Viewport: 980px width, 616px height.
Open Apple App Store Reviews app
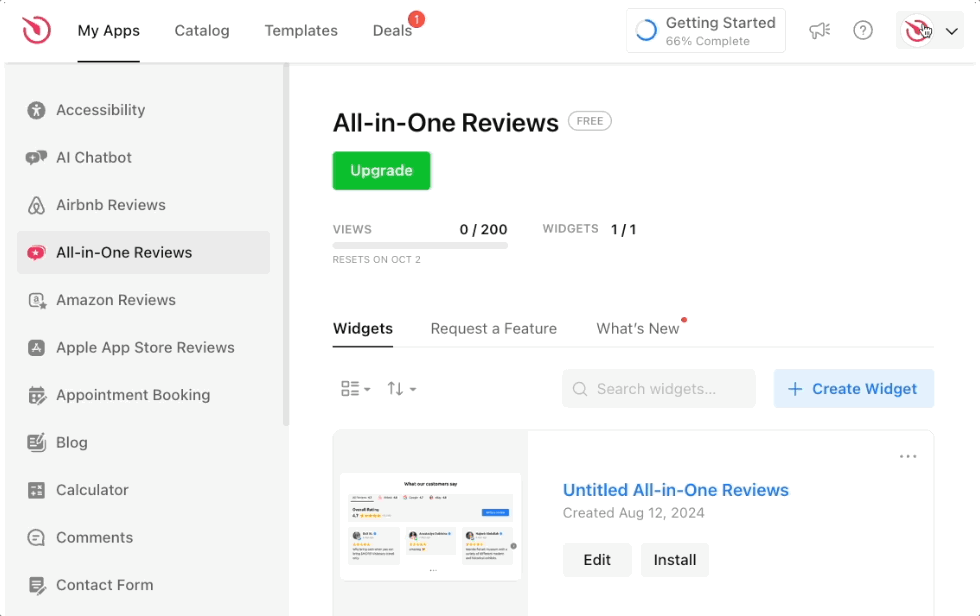click(x=143, y=347)
